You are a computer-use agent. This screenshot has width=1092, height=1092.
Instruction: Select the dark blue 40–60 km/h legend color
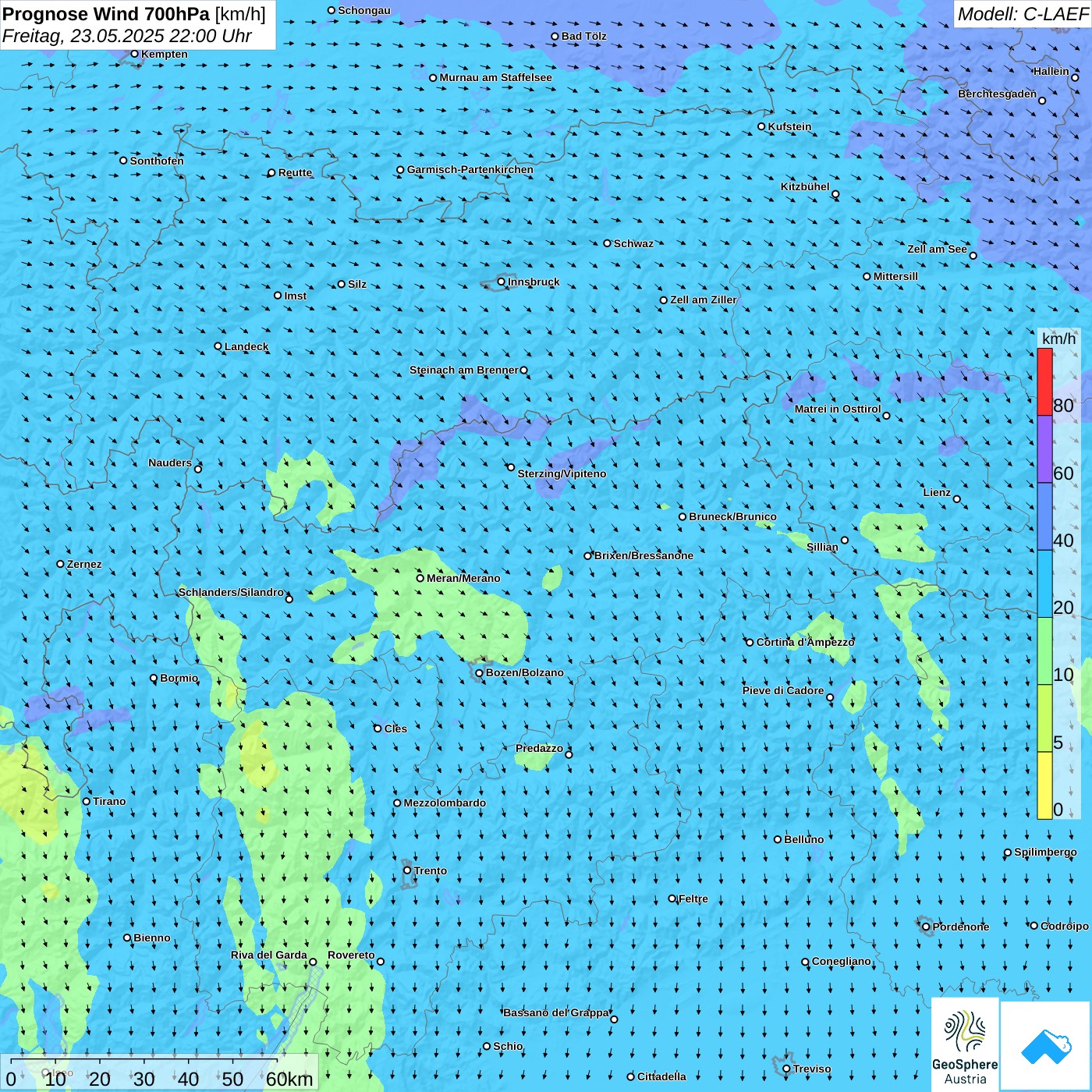point(1044,516)
